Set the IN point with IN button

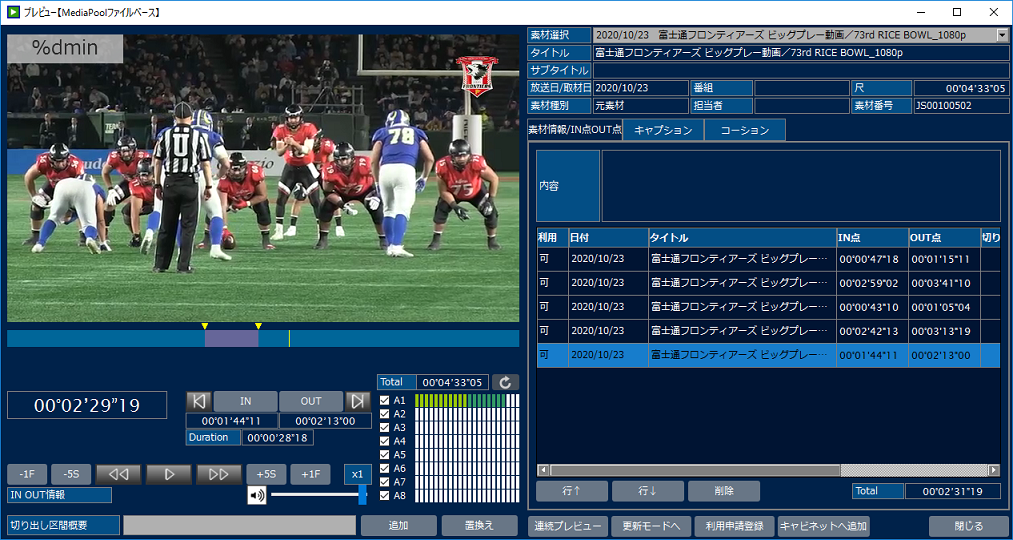tap(245, 401)
